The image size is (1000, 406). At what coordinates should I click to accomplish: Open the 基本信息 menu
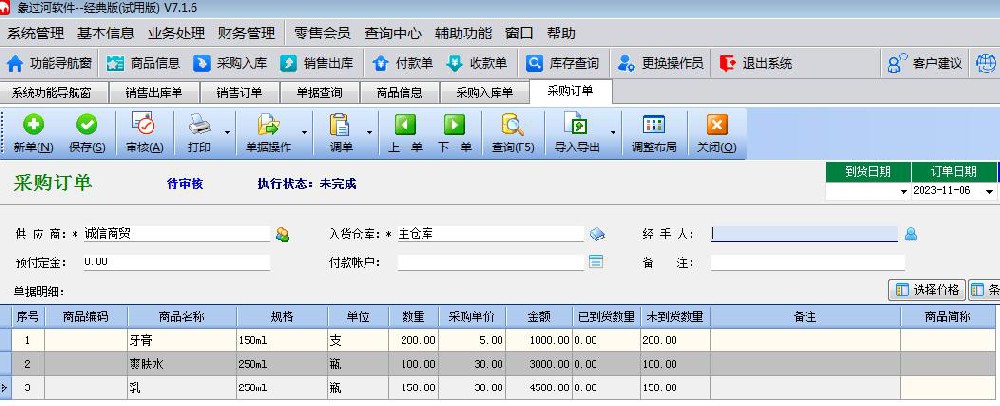[106, 33]
